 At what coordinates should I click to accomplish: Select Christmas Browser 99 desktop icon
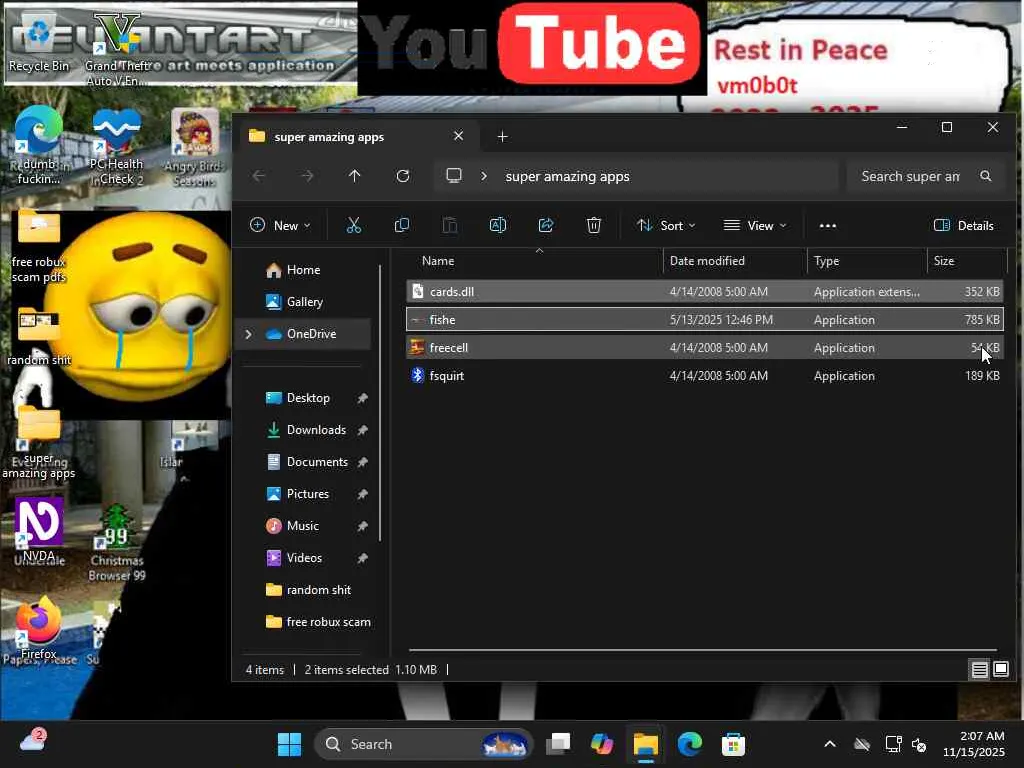[117, 543]
